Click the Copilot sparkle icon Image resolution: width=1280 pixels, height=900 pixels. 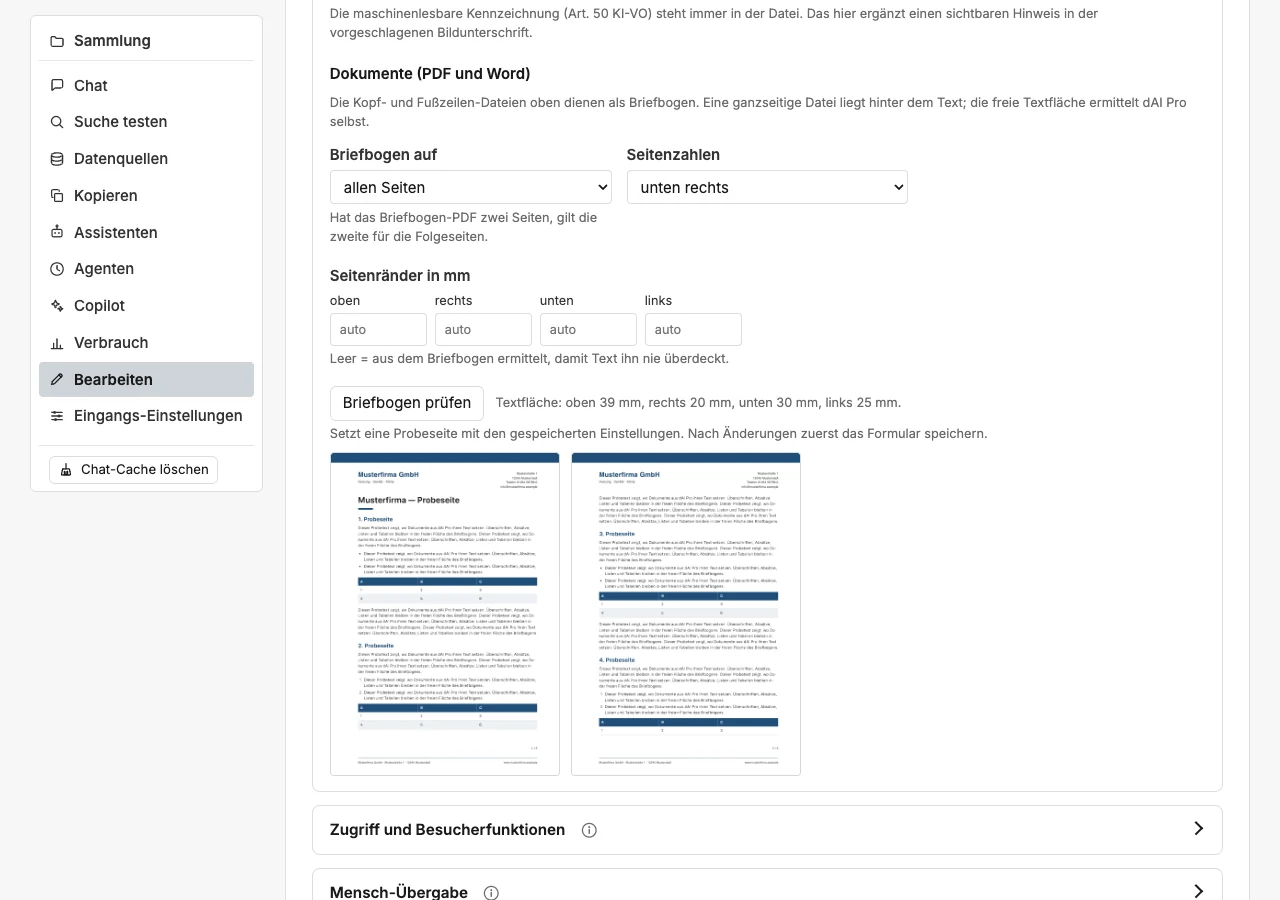57,306
